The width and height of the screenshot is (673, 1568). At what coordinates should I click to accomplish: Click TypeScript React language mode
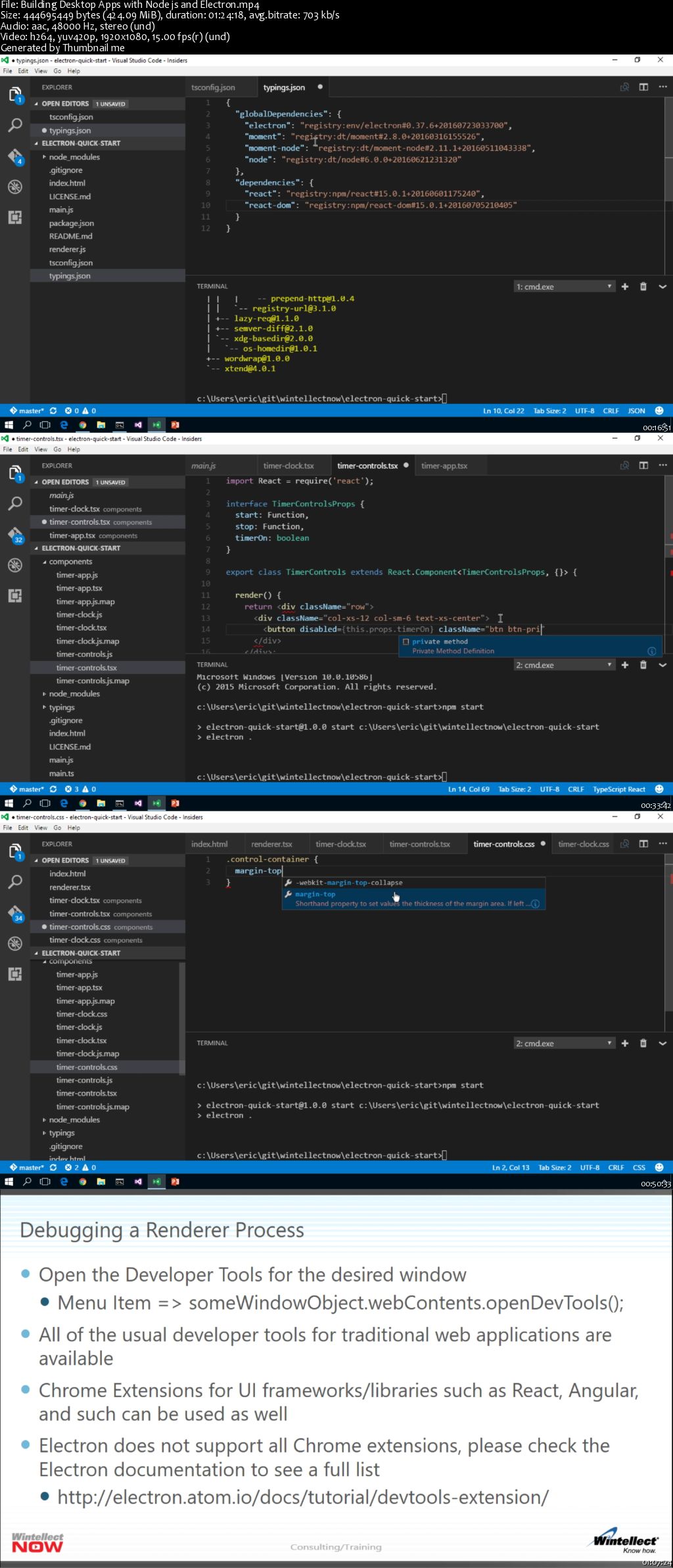coord(618,789)
